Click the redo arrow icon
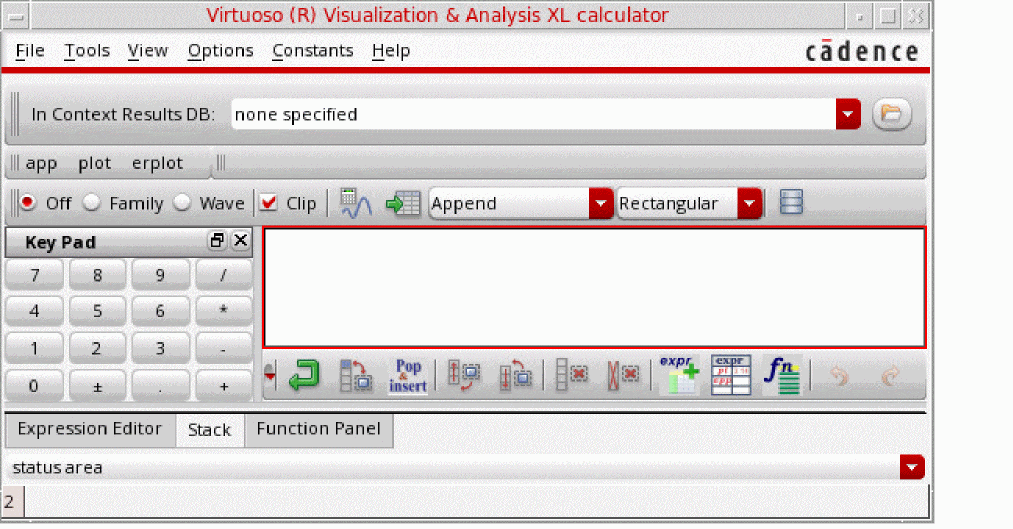Screen dimensions: 1013x529 pyautogui.click(x=890, y=376)
